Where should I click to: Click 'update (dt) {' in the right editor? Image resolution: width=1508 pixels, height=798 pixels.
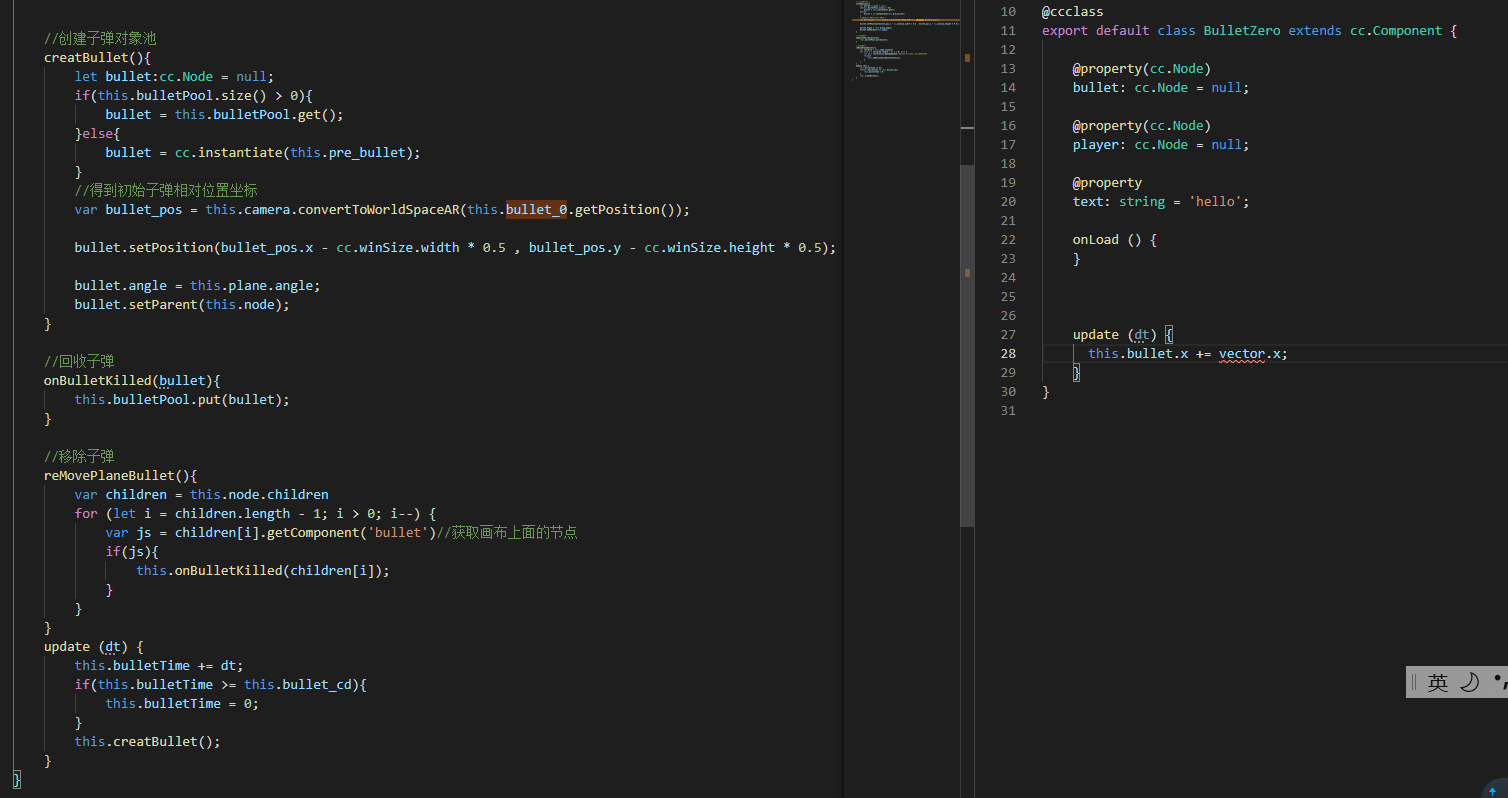pos(1123,335)
